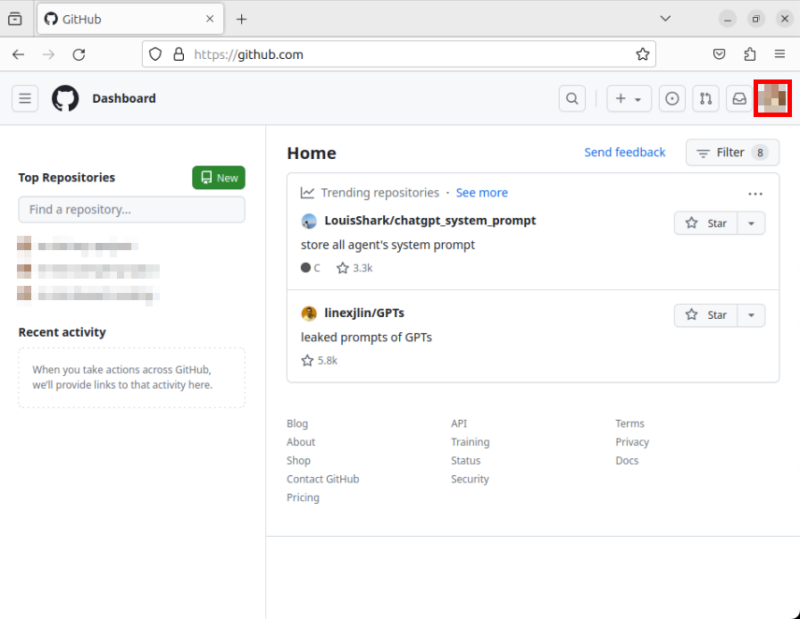
Task: Create a new repository with the New button
Action: [218, 177]
